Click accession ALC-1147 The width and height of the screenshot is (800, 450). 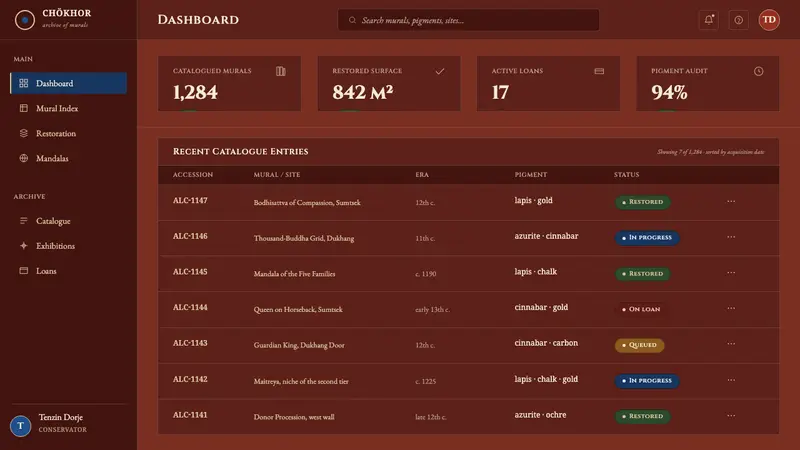[x=190, y=201]
